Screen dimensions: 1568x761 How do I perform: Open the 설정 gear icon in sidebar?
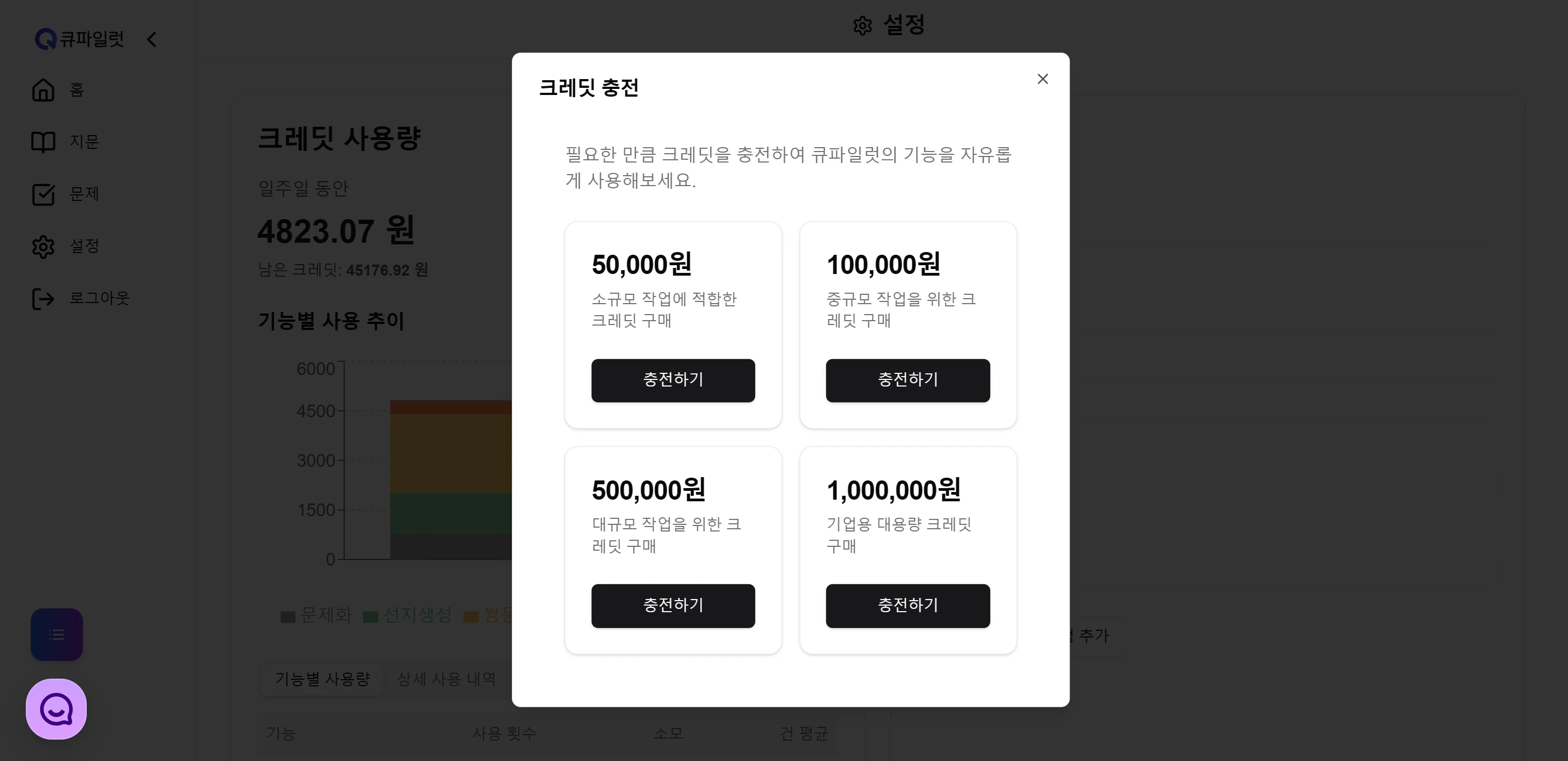[x=43, y=247]
